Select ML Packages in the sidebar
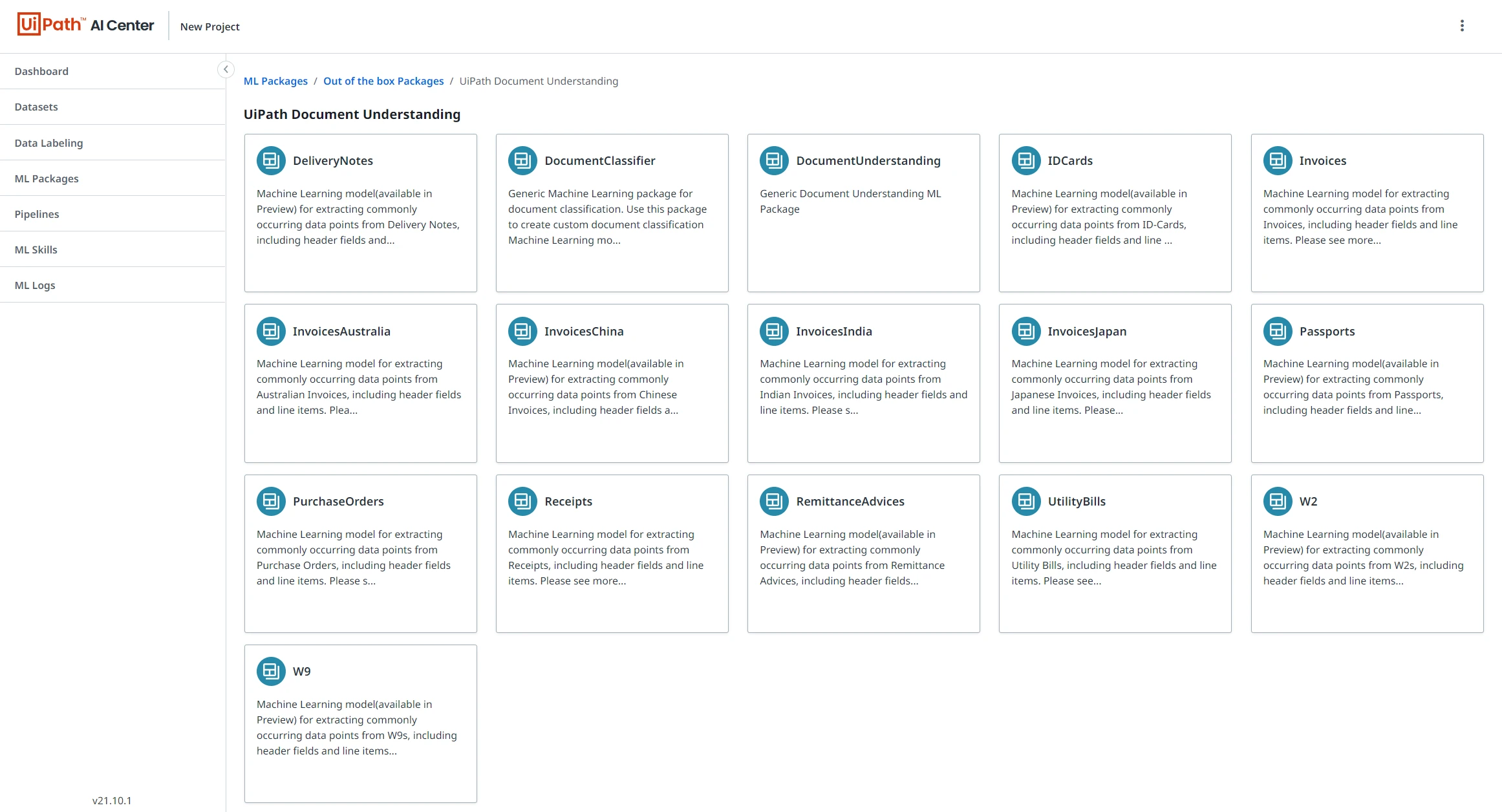 pyautogui.click(x=113, y=178)
